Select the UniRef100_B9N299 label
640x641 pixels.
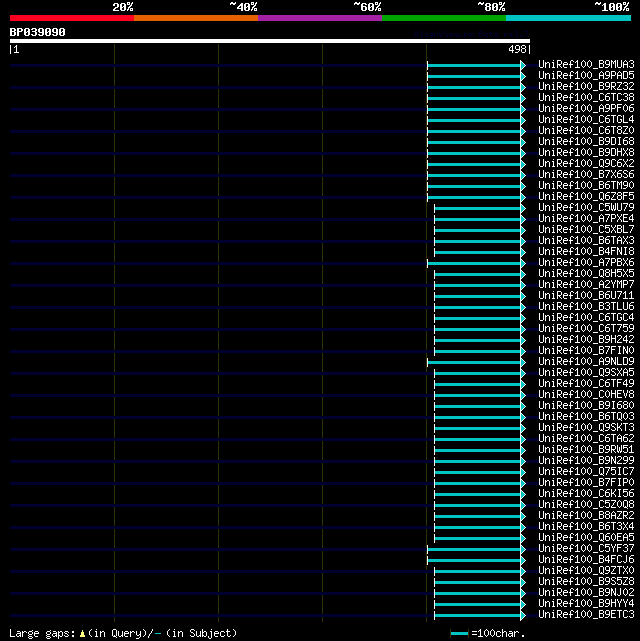[x=586, y=461]
